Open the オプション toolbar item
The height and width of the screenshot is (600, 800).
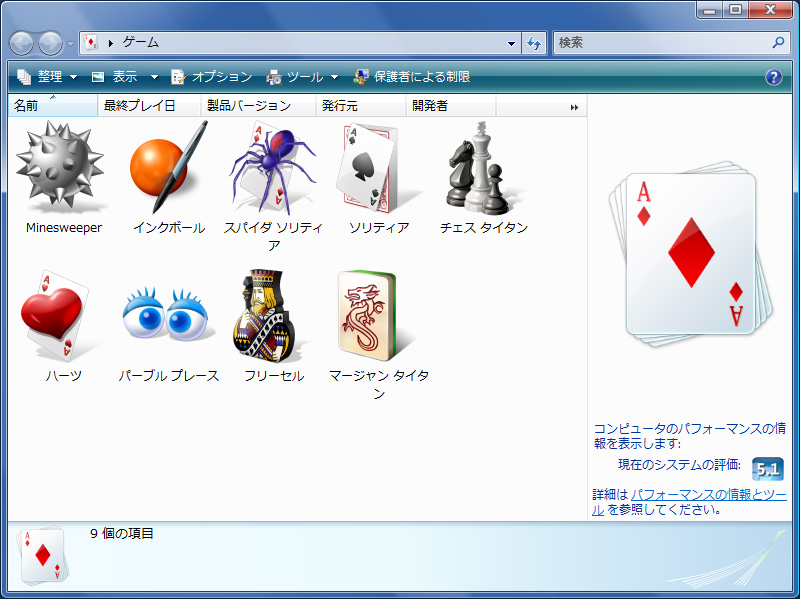pyautogui.click(x=211, y=77)
